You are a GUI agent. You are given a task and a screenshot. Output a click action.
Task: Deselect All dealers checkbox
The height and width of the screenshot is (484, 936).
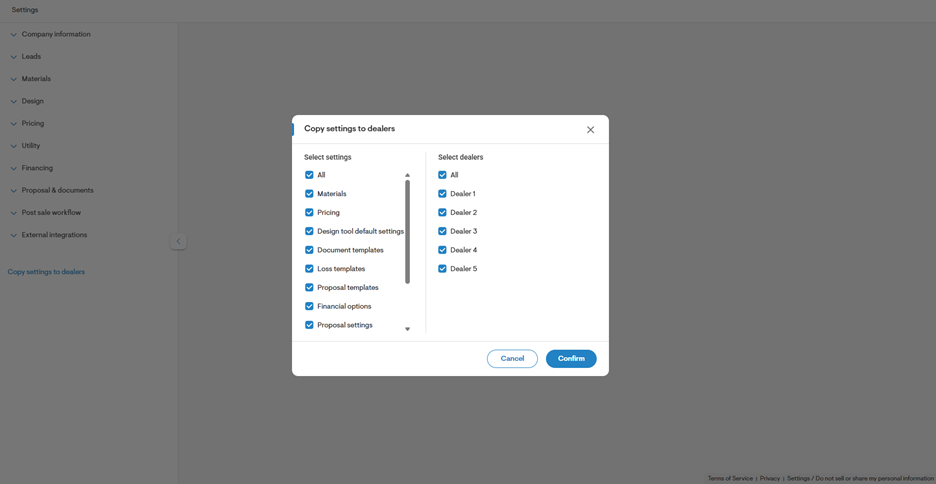(442, 175)
